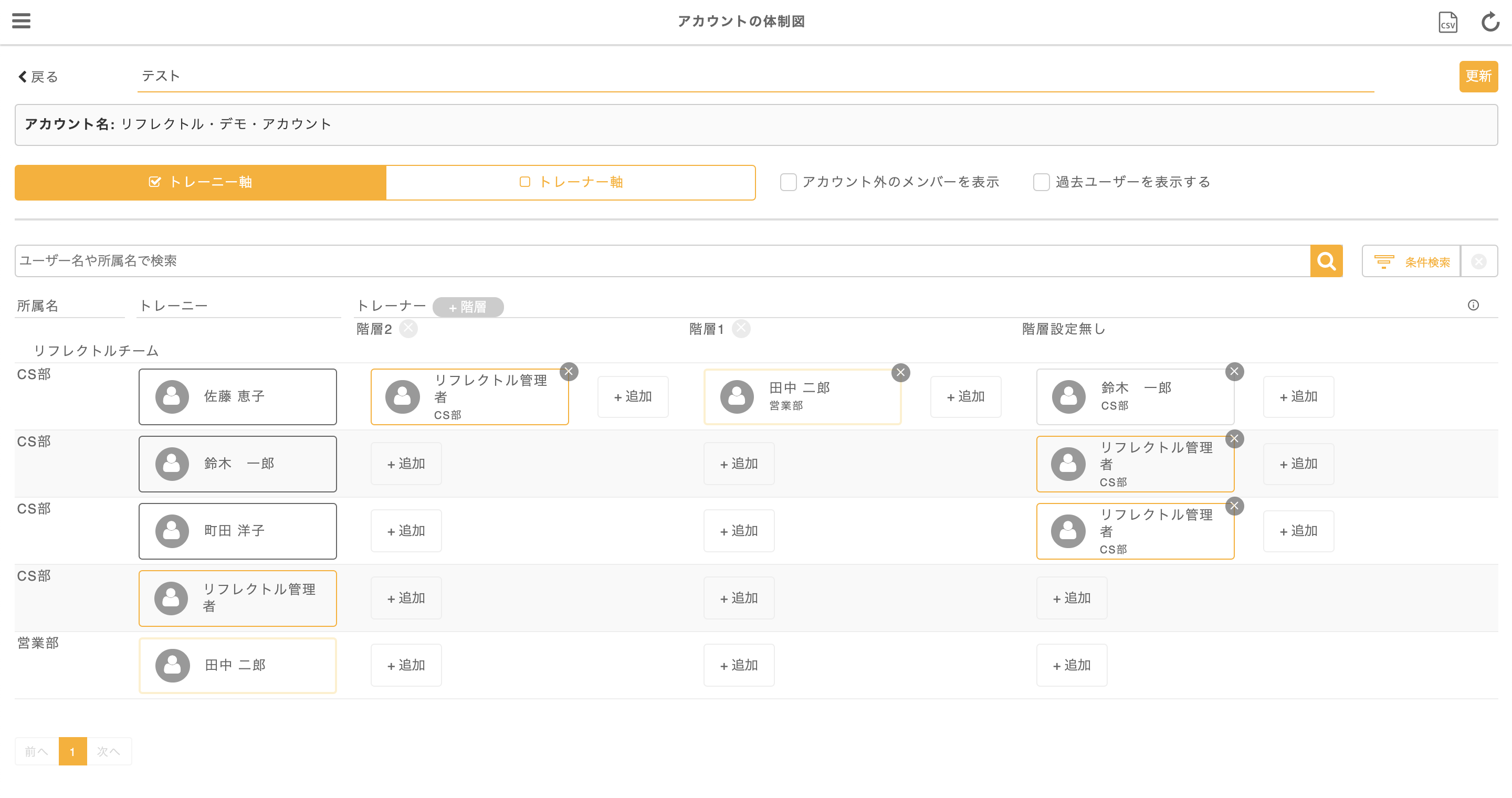The width and height of the screenshot is (1512, 798).
Task: Open the hamburger menu
Action: (x=21, y=21)
